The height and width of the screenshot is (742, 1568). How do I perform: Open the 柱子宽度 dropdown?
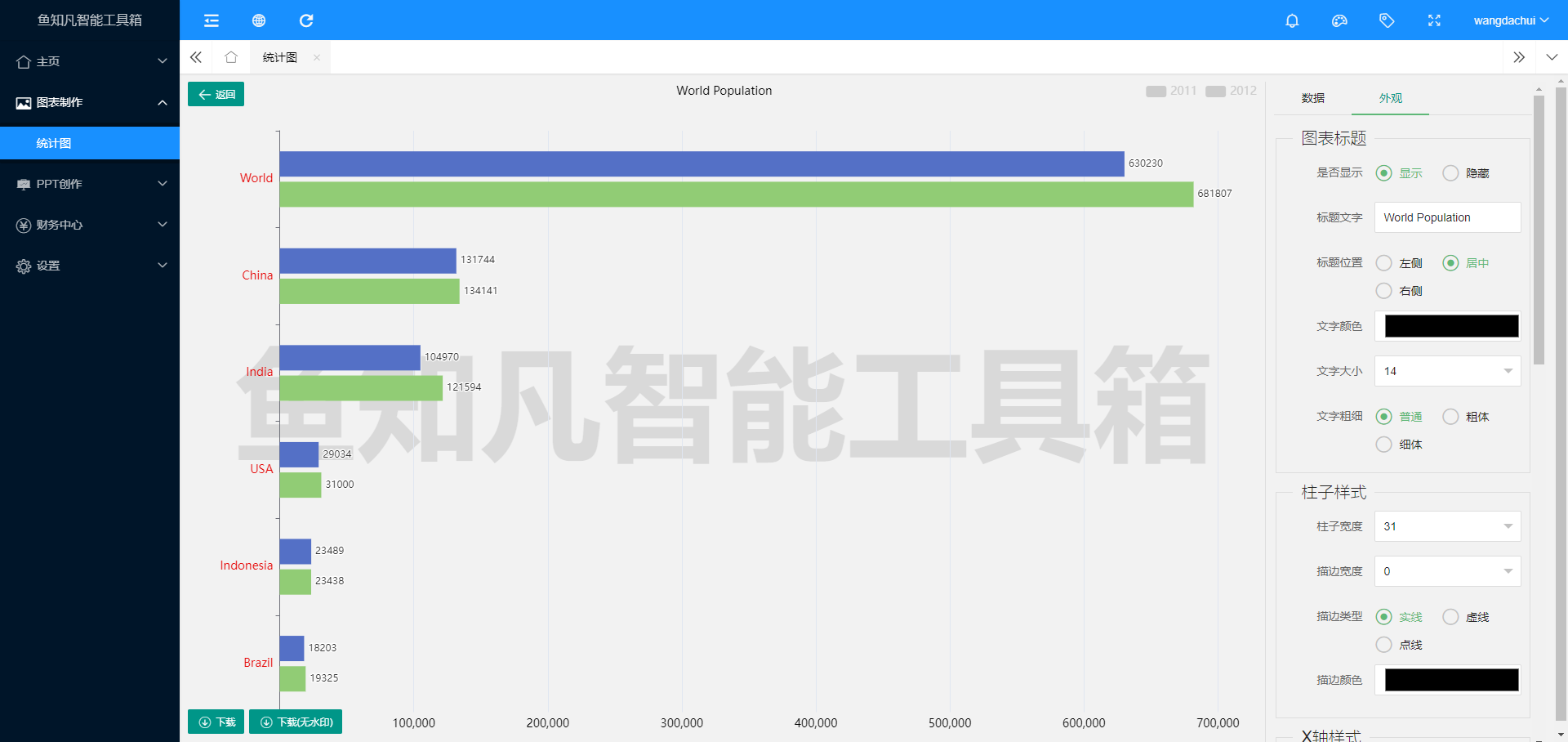1447,526
